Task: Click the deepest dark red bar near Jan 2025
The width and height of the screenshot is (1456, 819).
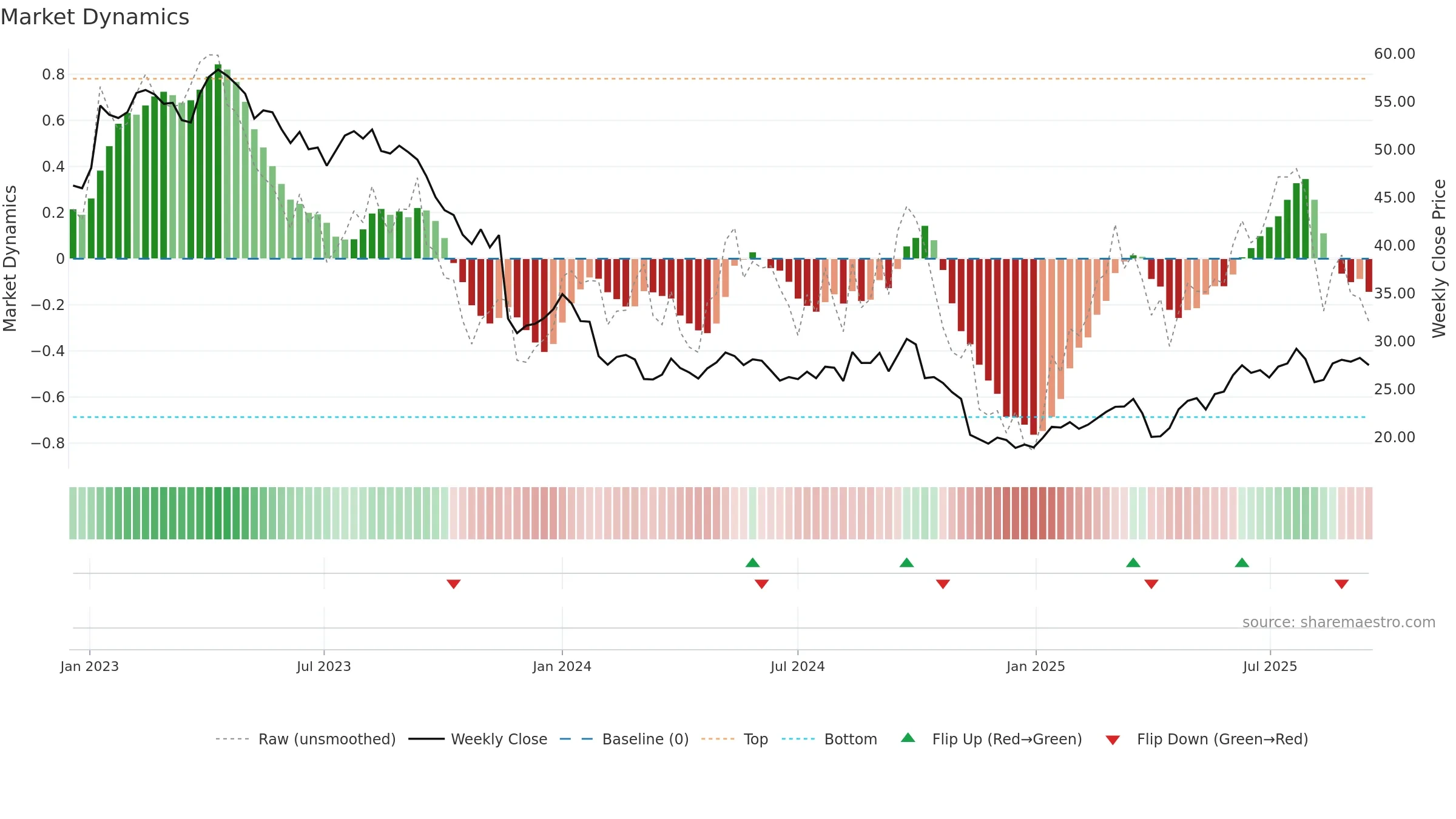Action: click(1033, 346)
